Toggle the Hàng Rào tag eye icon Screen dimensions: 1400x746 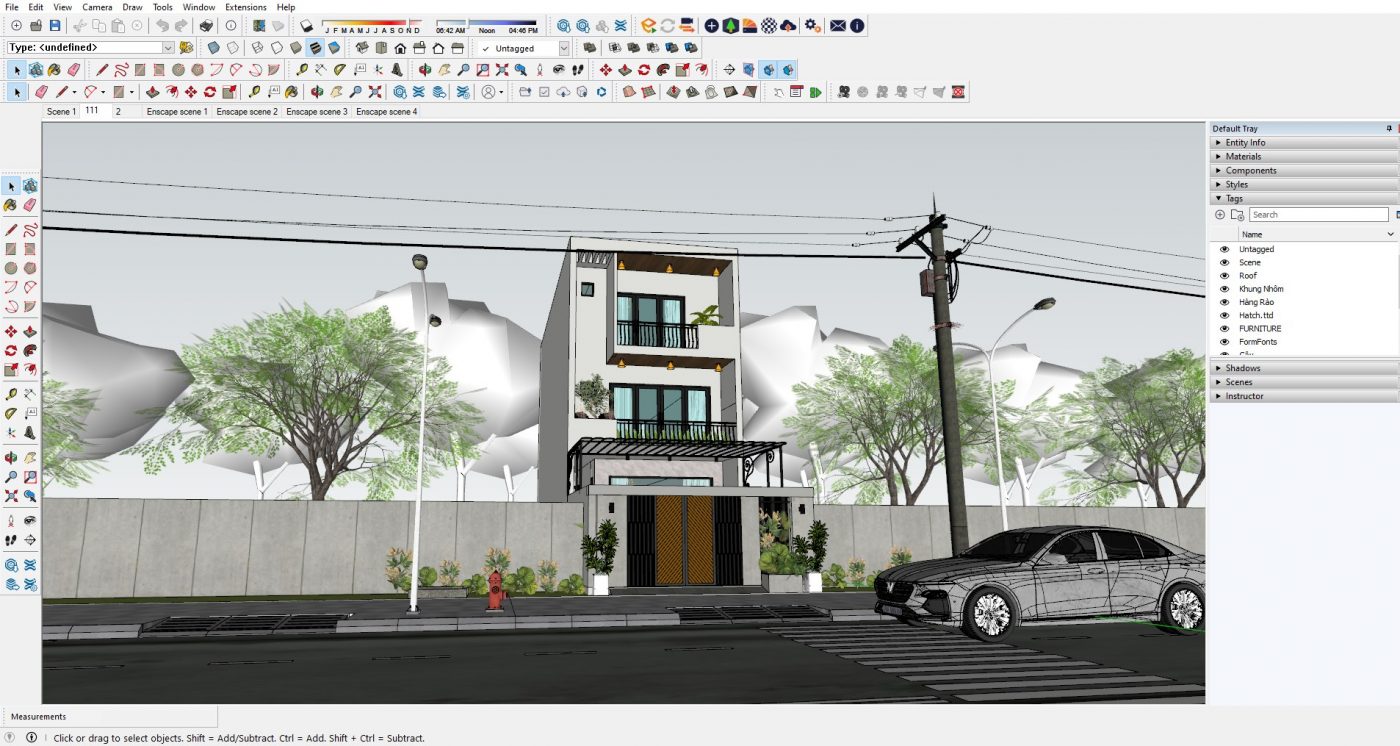[x=1224, y=302]
